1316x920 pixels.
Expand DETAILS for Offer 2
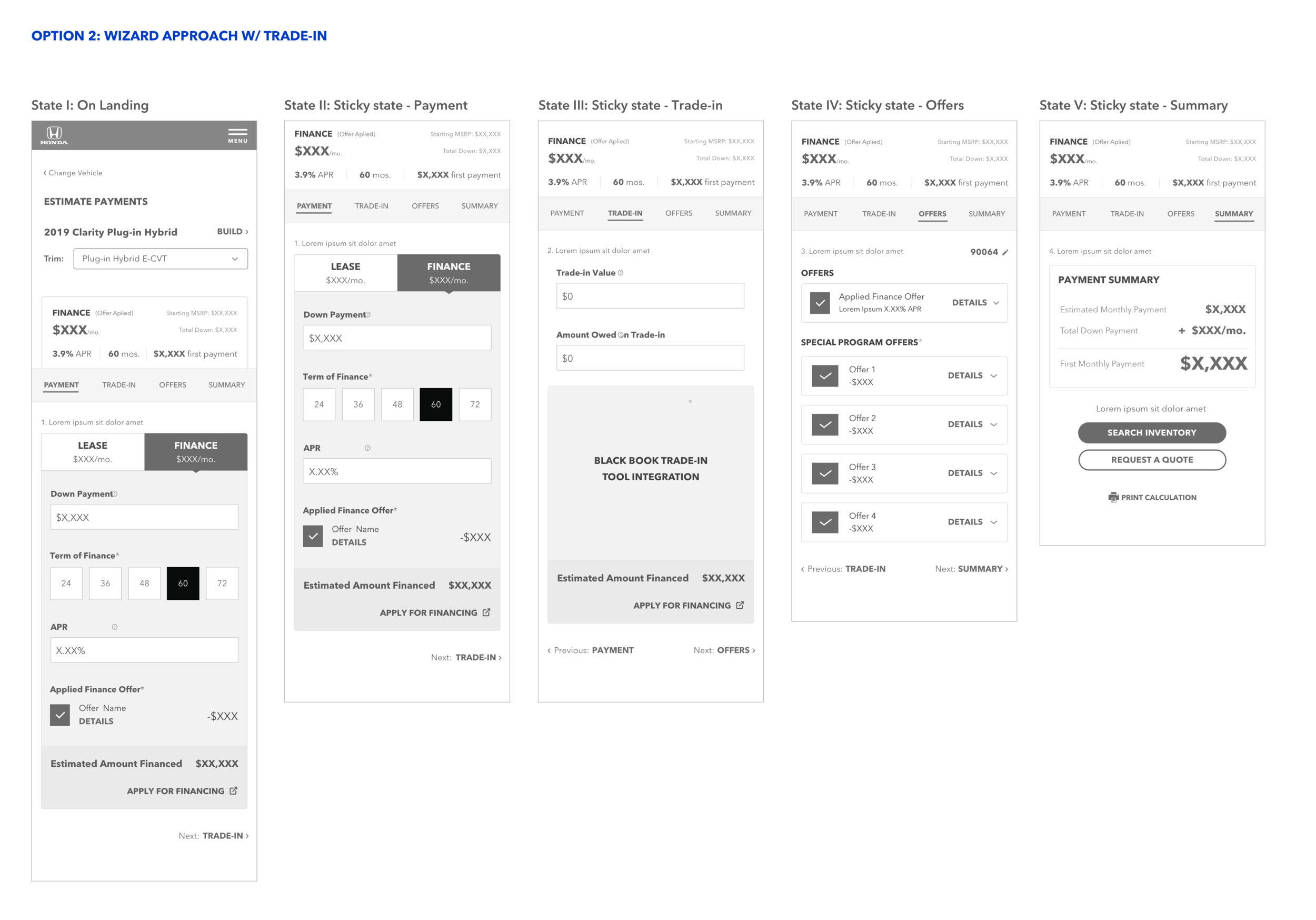point(972,424)
